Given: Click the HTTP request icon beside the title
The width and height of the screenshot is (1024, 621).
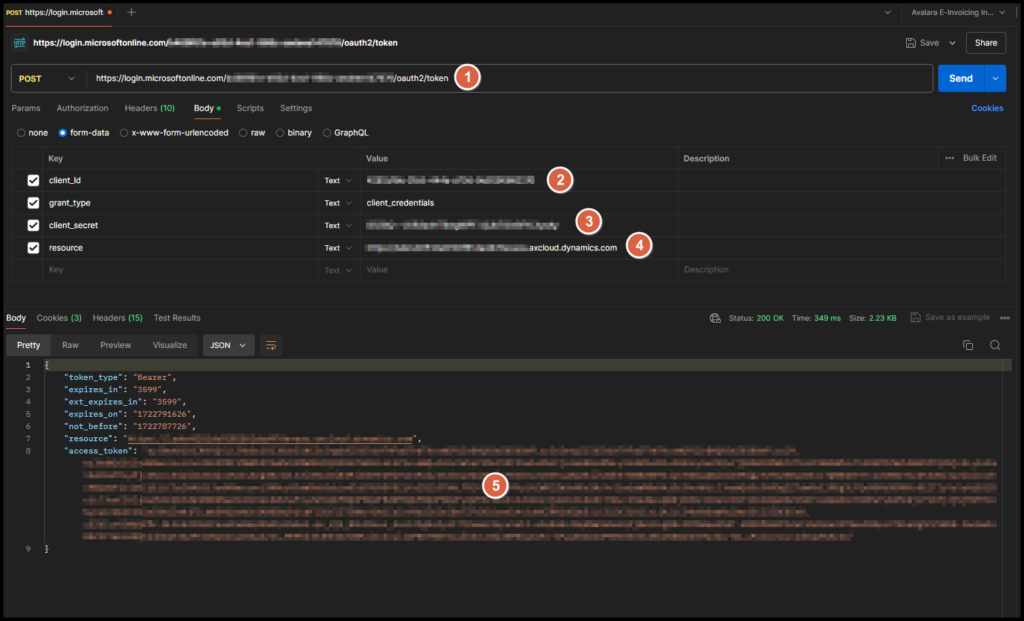Looking at the screenshot, I should pos(20,42).
